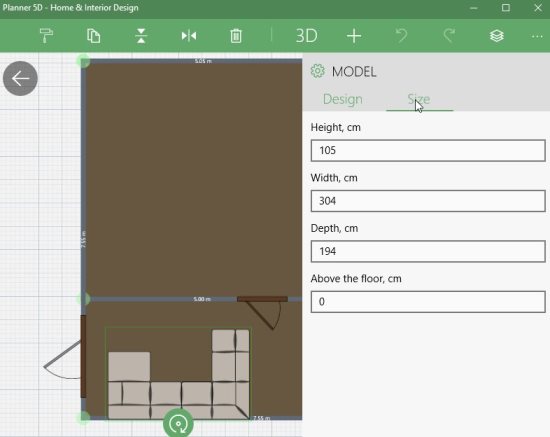This screenshot has height=437, width=550.
Task: Flip the model vertically
Action: point(141,36)
